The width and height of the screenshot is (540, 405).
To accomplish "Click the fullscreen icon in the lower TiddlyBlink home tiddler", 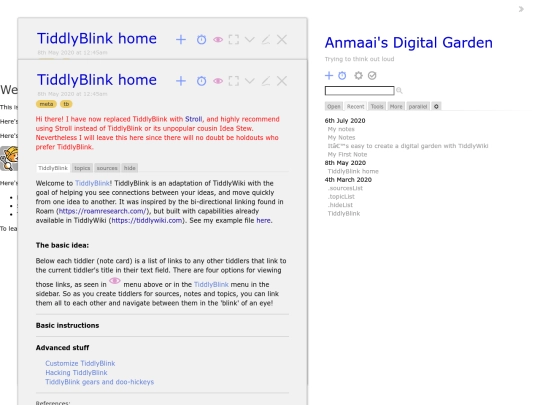I will pyautogui.click(x=234, y=81).
